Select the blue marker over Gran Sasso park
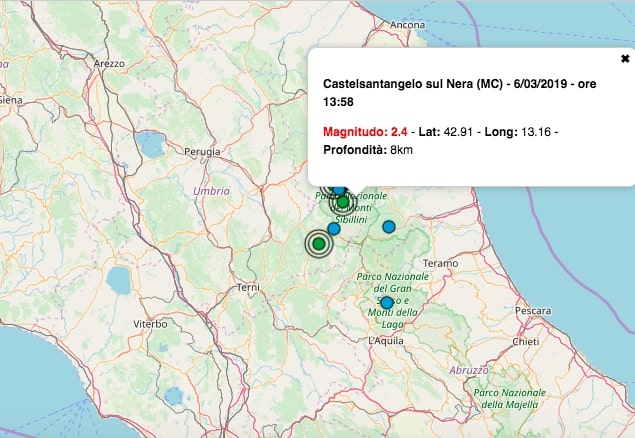635x438 pixels. point(387,302)
